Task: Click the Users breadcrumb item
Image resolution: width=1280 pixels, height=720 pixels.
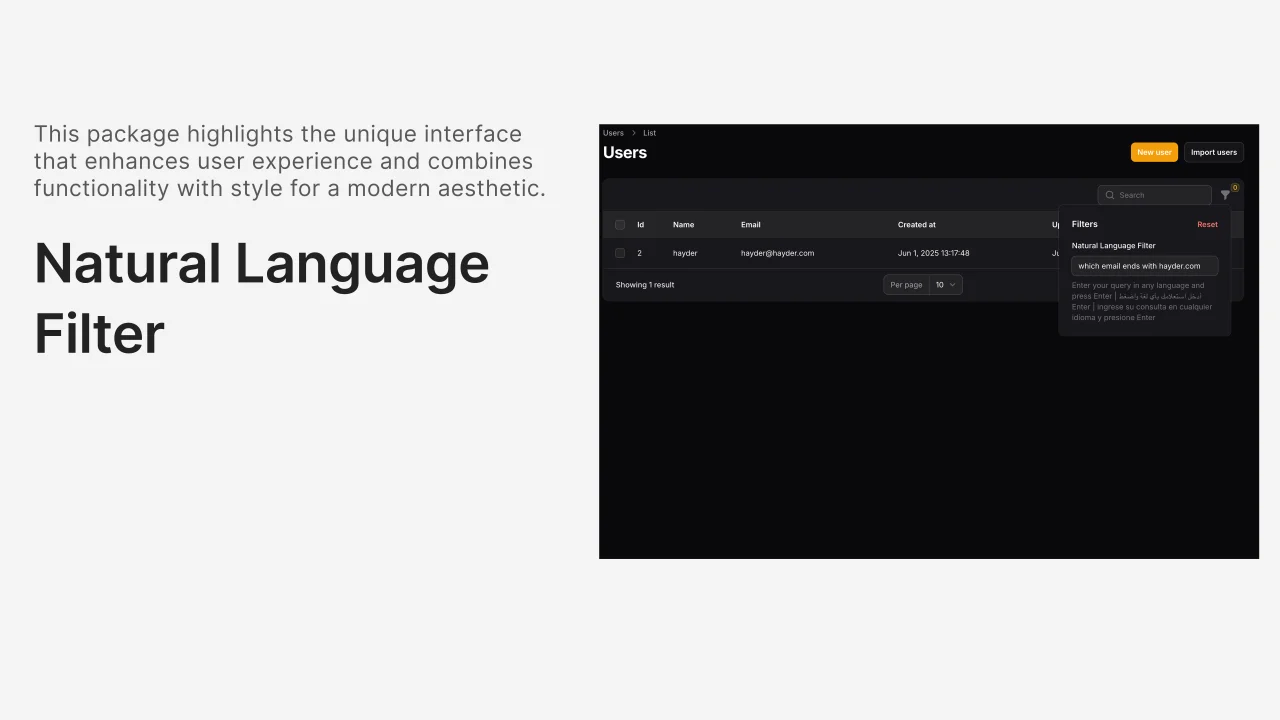Action: click(613, 132)
